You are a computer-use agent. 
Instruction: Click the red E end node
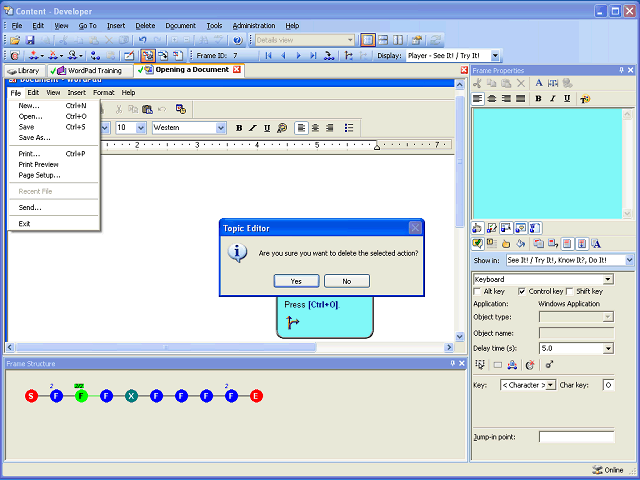pyautogui.click(x=256, y=396)
